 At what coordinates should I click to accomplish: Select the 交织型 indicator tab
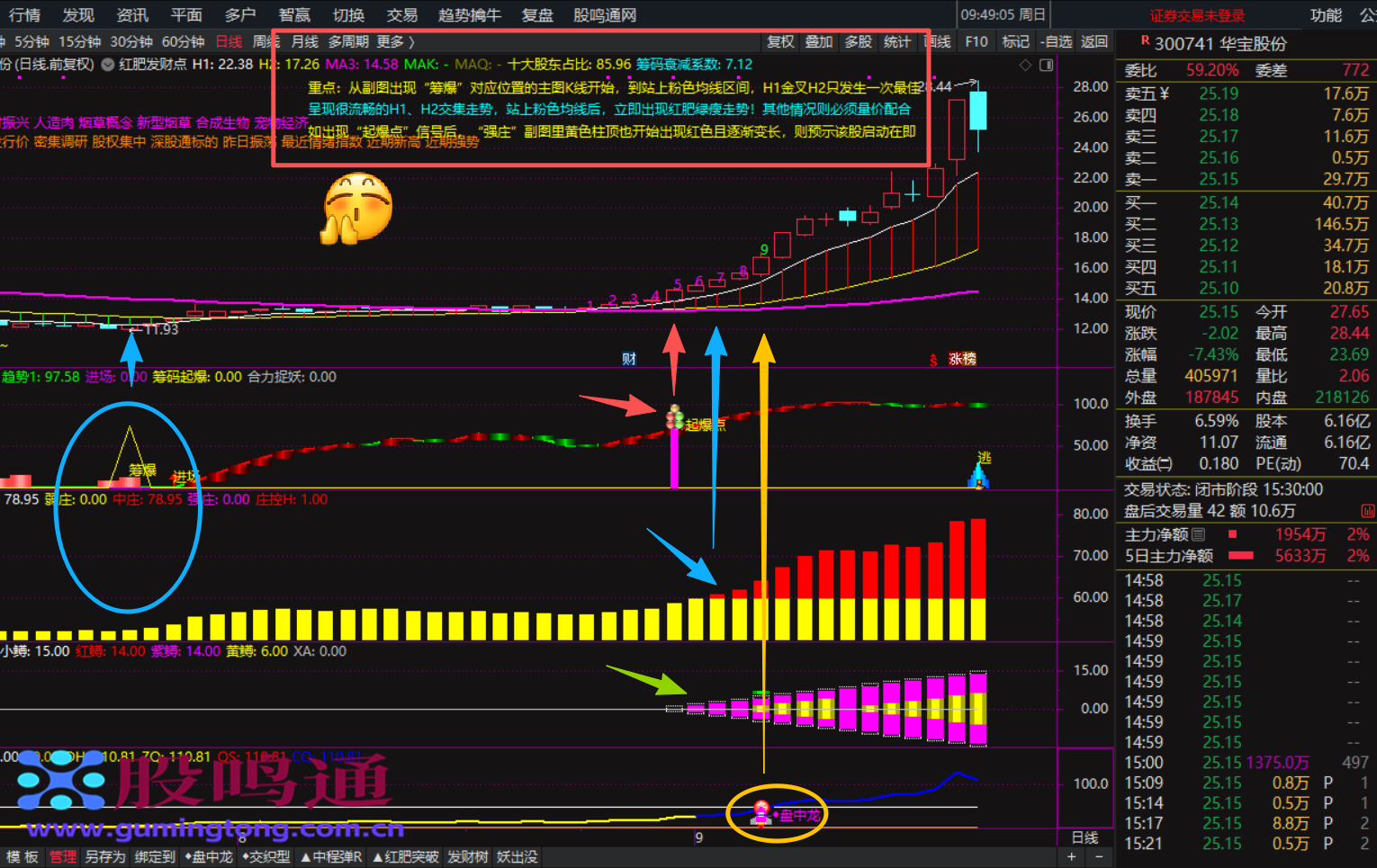click(x=266, y=857)
